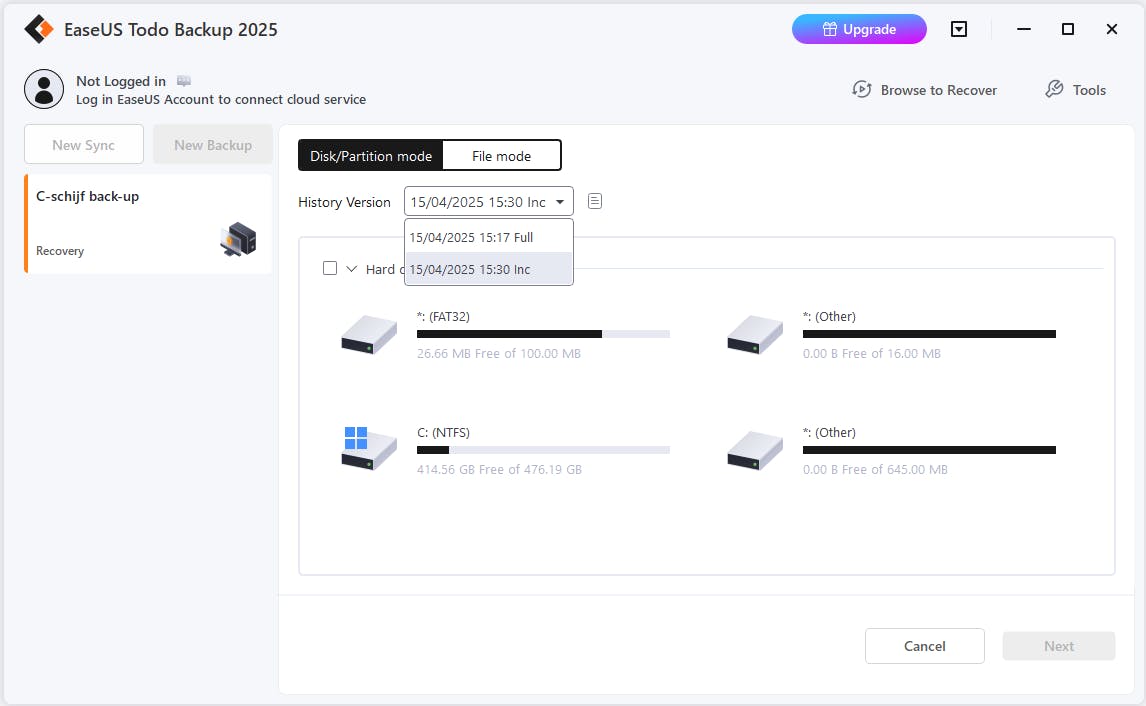Select the 645.00 MB Other partition icon

click(755, 450)
